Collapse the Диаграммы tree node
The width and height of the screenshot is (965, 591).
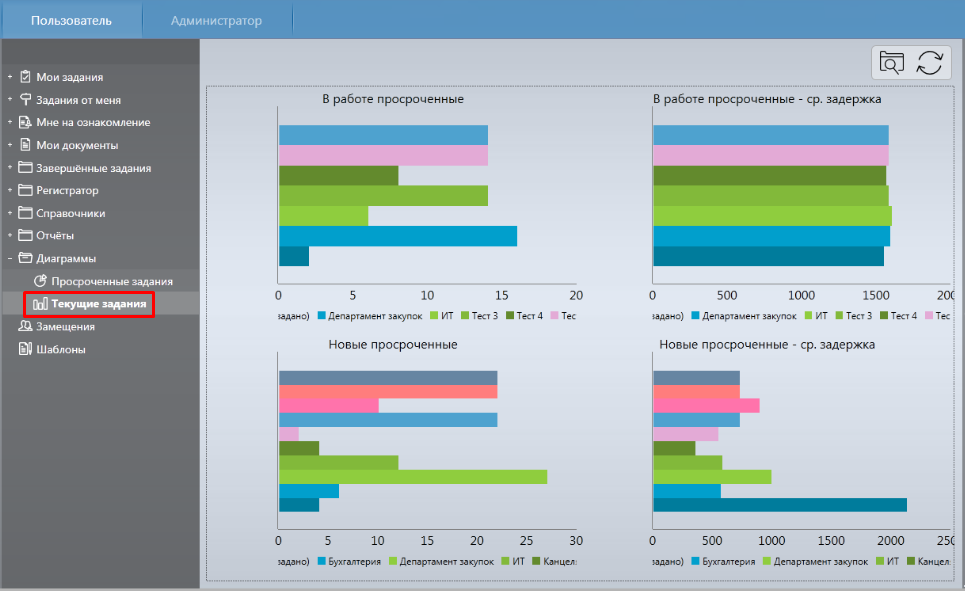[9, 258]
